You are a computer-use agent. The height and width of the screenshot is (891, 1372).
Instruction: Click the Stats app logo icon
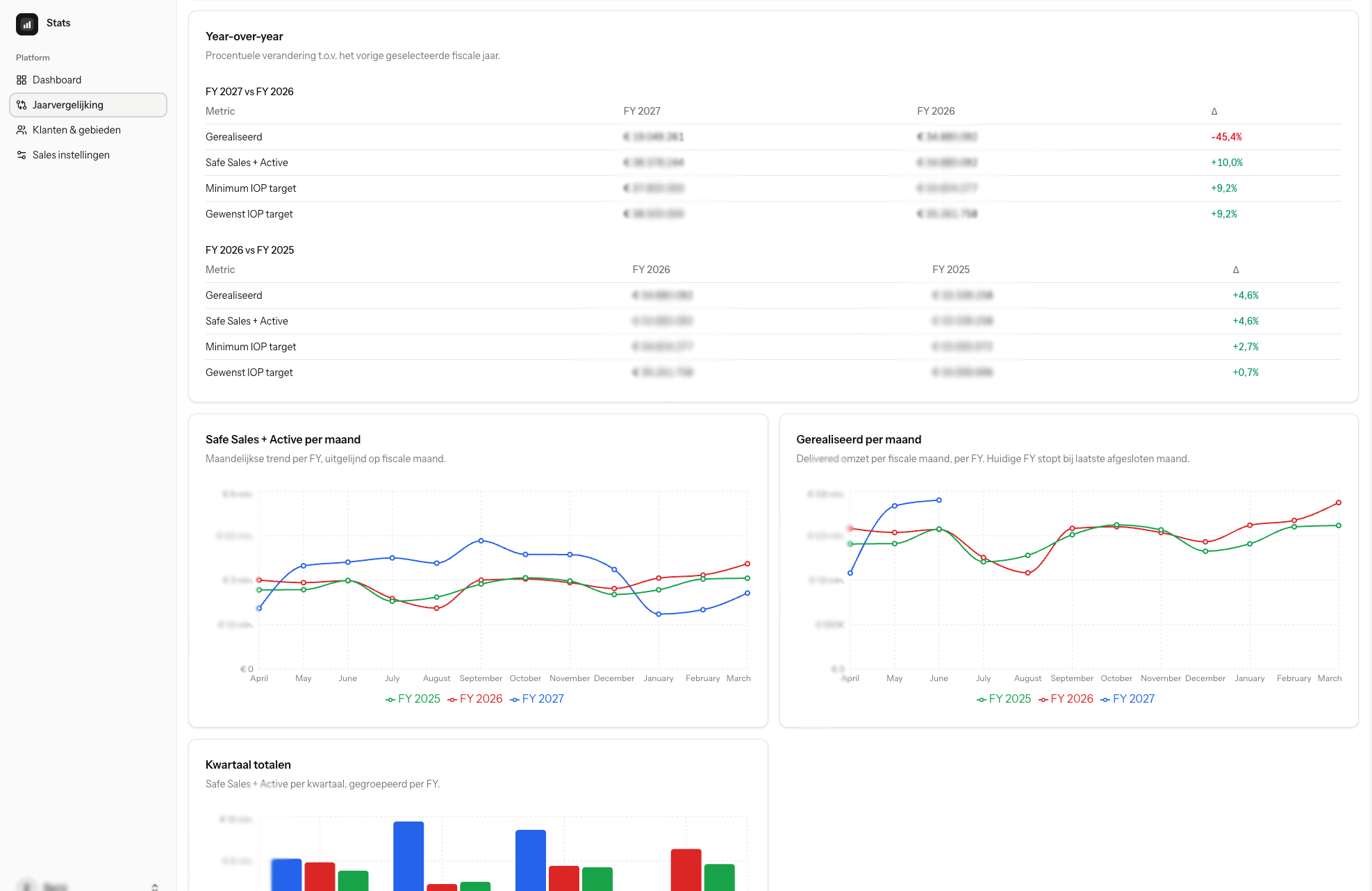click(x=27, y=24)
